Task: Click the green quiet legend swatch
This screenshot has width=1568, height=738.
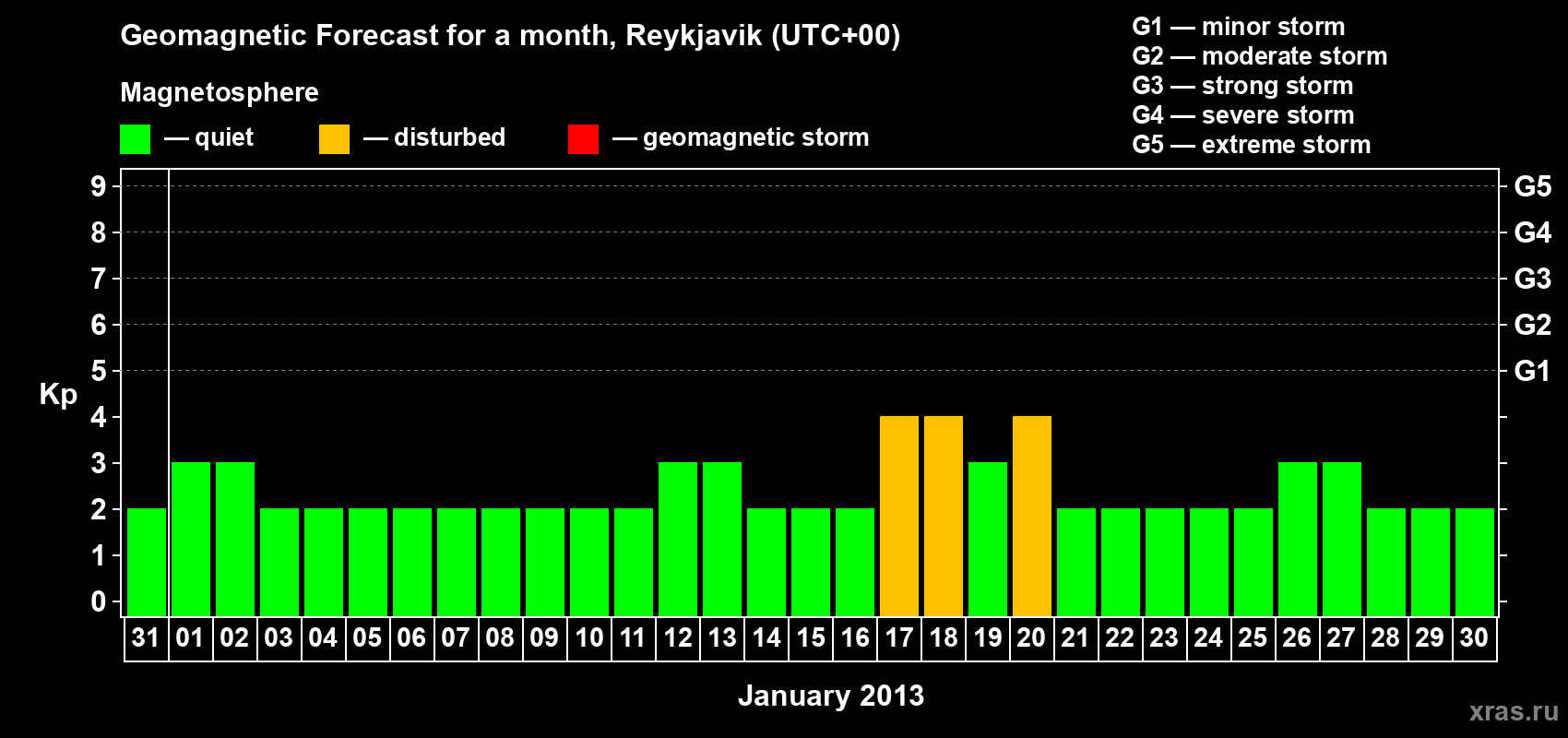Action: coord(135,139)
